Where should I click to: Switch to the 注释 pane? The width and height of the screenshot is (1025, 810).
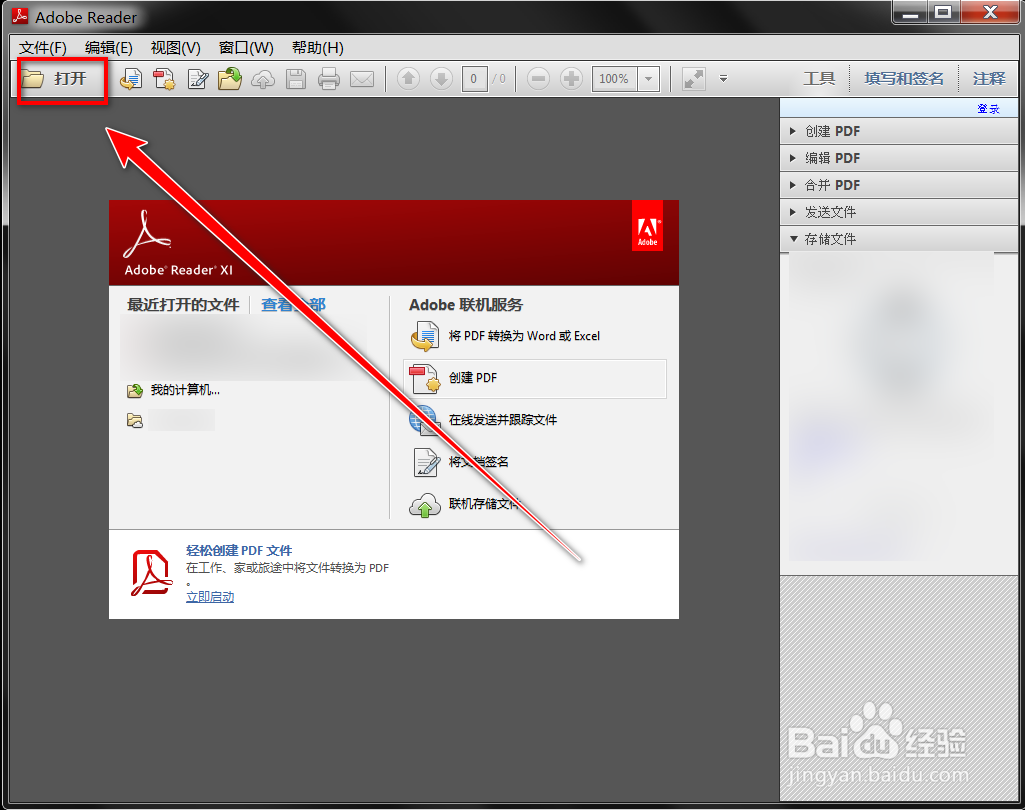[989, 78]
